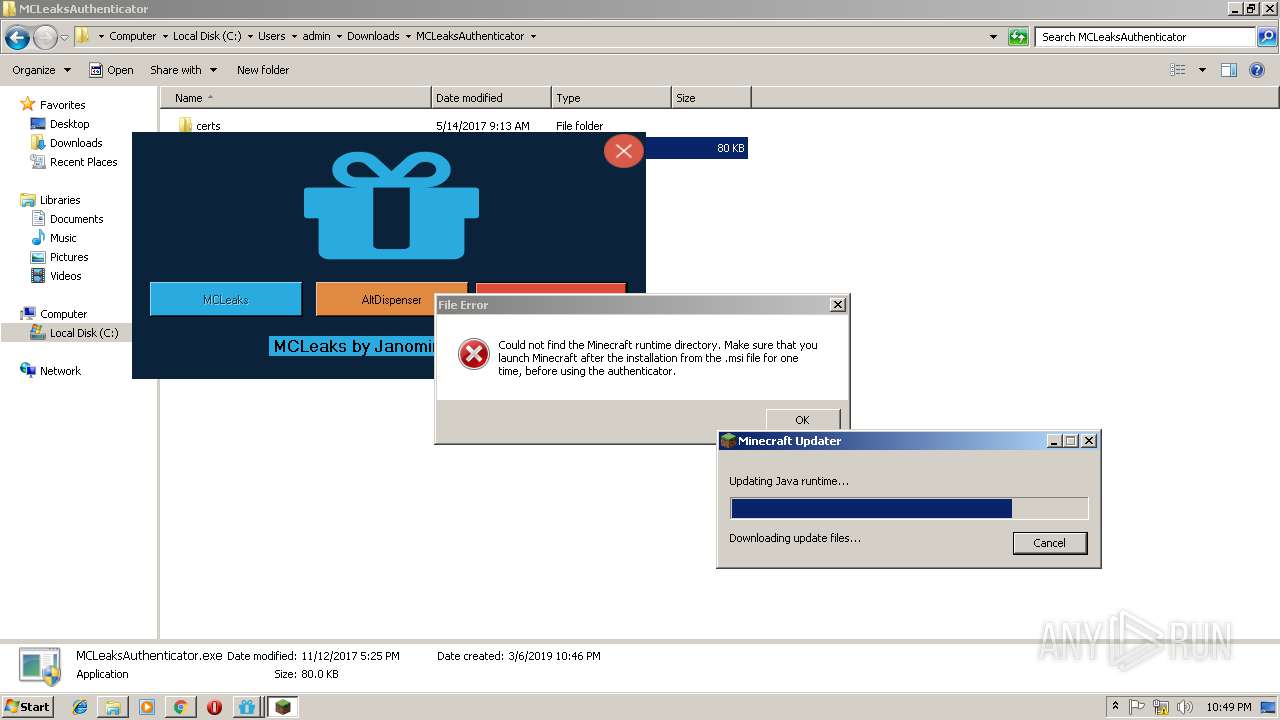Open Recent Places in navigation pane
The height and width of the screenshot is (720, 1280).
(x=83, y=162)
